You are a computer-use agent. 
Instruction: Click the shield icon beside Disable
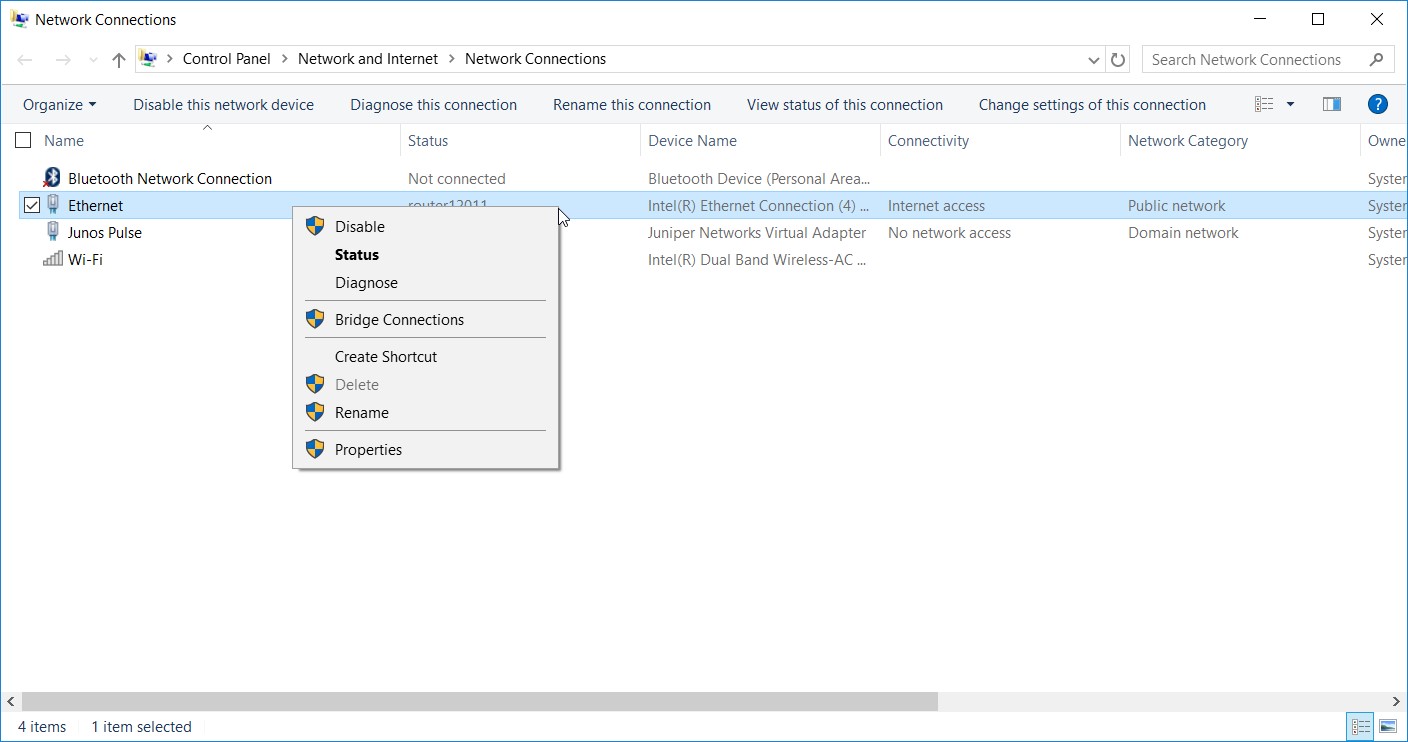(315, 226)
